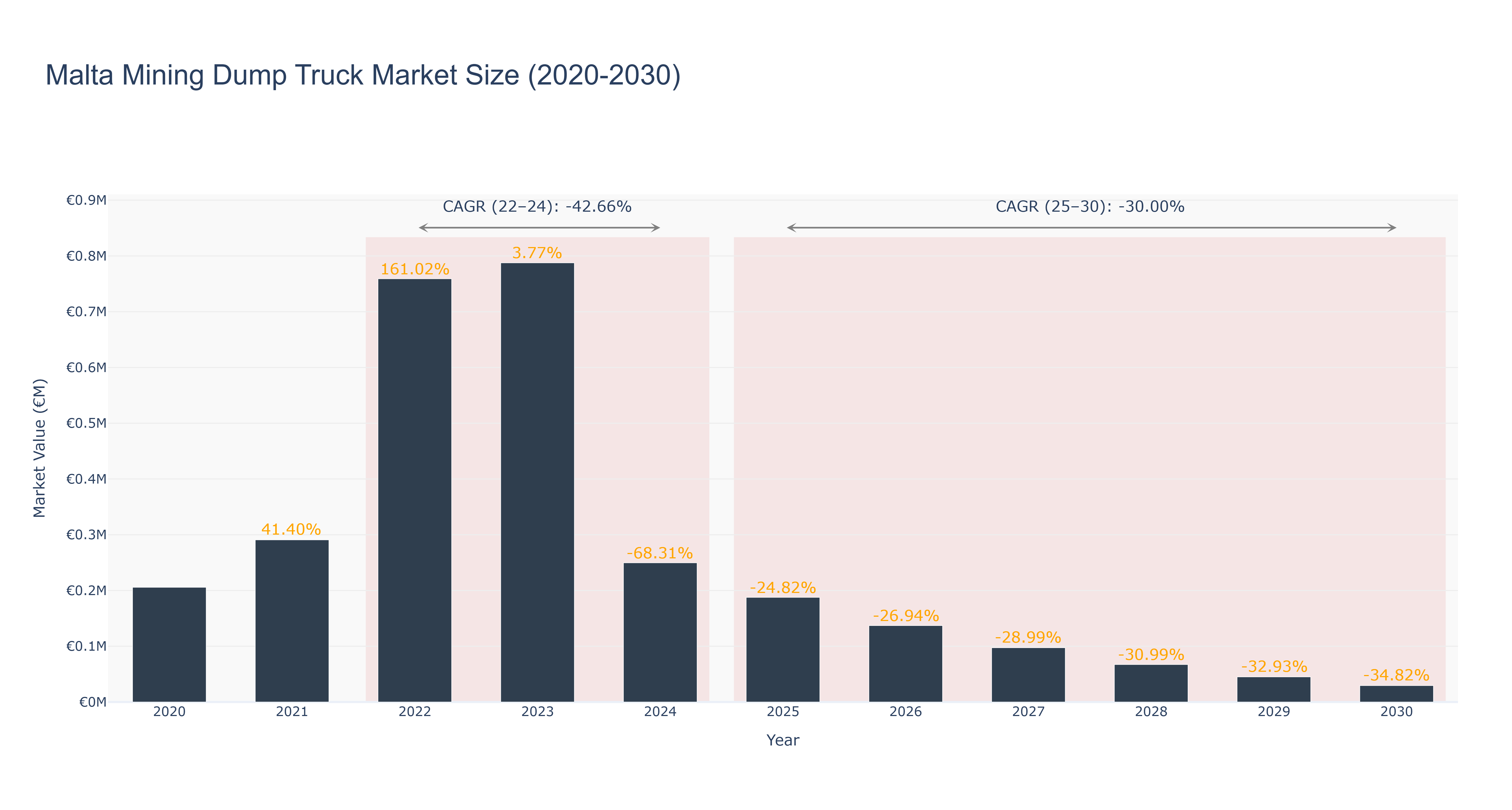The height and width of the screenshot is (810, 1512).
Task: Click the CAGR (22–24): -42.66% annotation
Action: (x=536, y=207)
